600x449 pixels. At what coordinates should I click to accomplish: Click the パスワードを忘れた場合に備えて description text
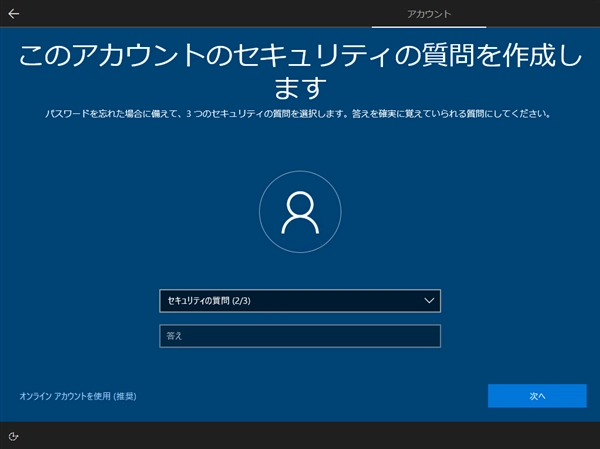point(298,114)
